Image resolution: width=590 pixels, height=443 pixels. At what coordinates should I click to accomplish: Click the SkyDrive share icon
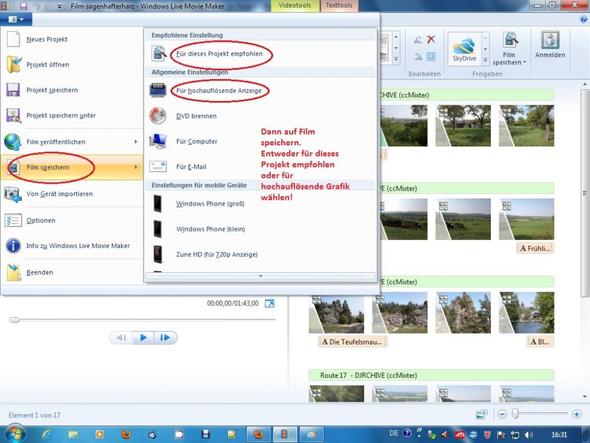coord(464,49)
